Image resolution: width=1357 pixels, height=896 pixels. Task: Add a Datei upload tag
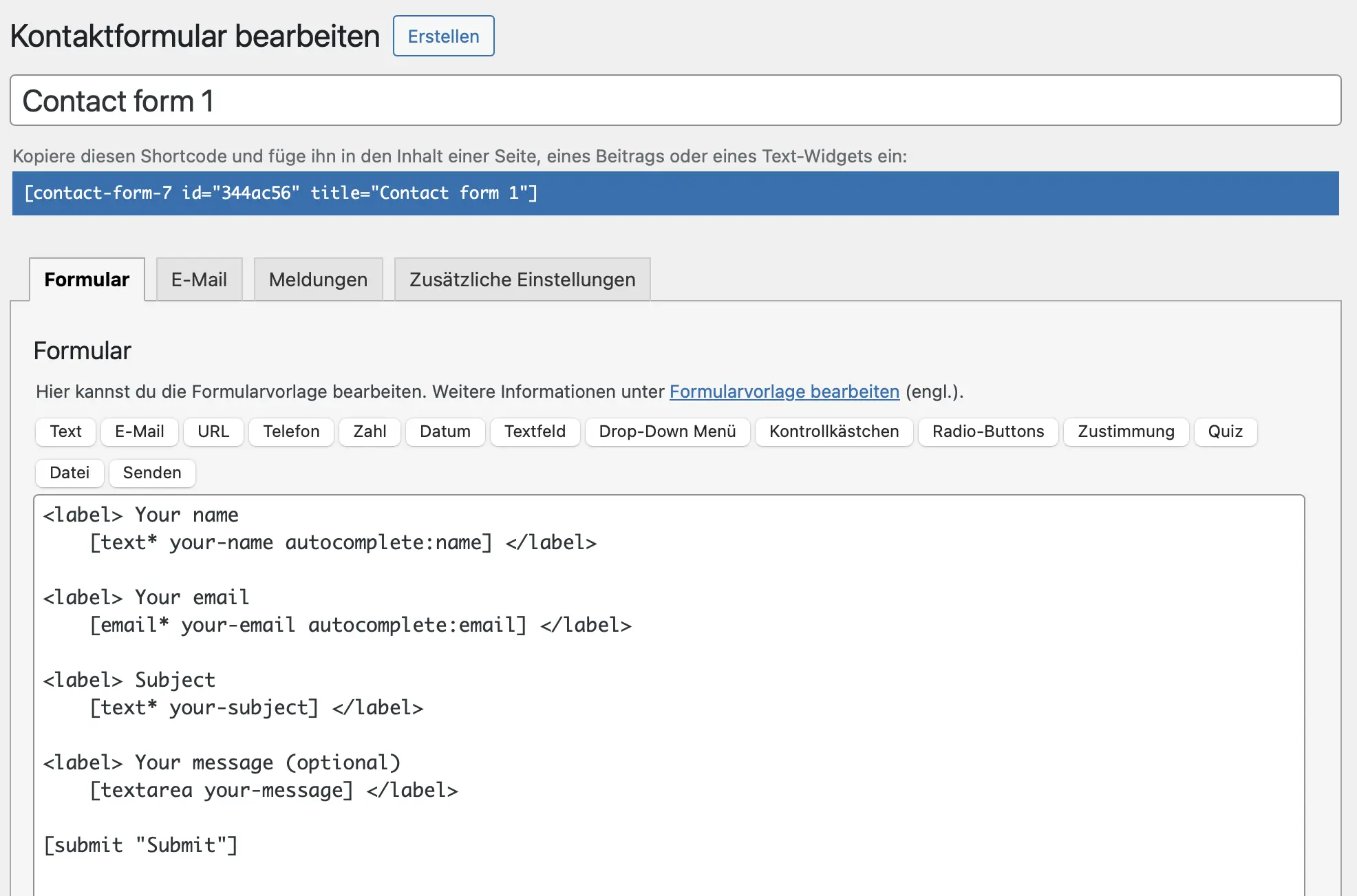pyautogui.click(x=70, y=473)
